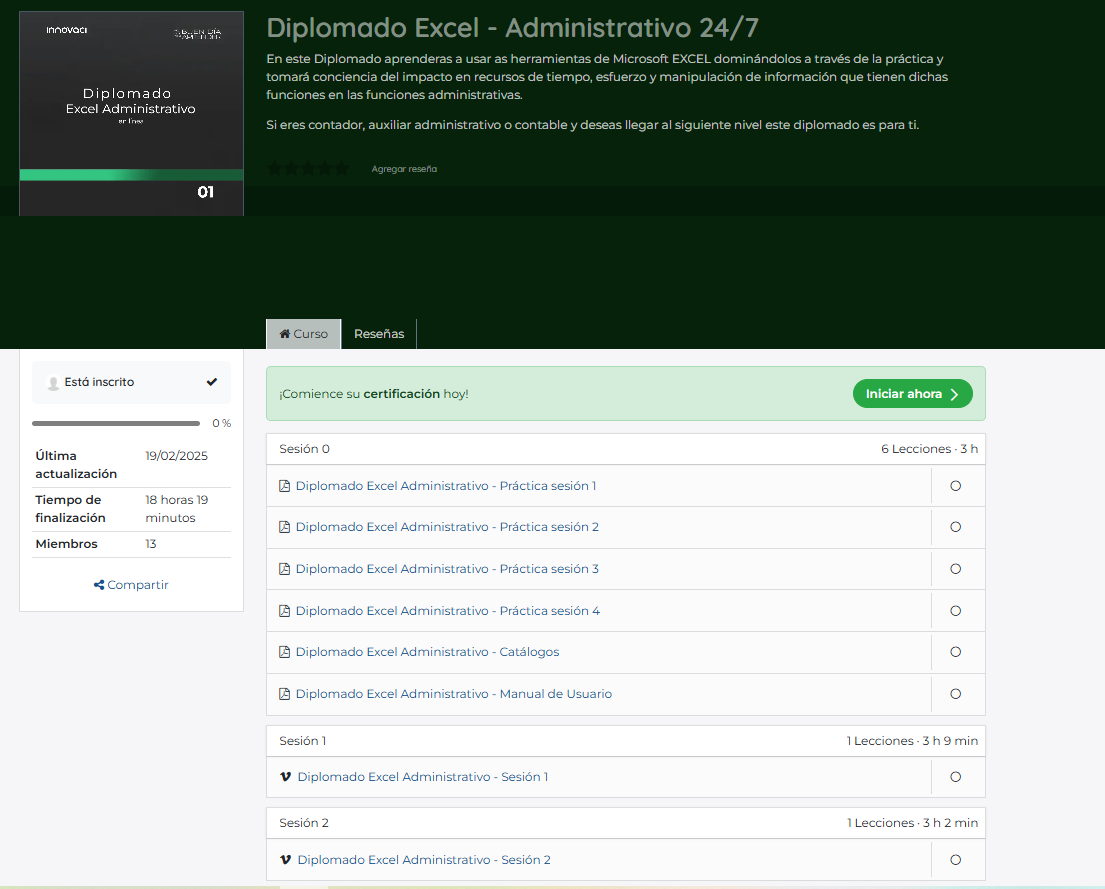The height and width of the screenshot is (889, 1105).
Task: Toggle completion circle for Práctica sesión 1
Action: tap(955, 486)
